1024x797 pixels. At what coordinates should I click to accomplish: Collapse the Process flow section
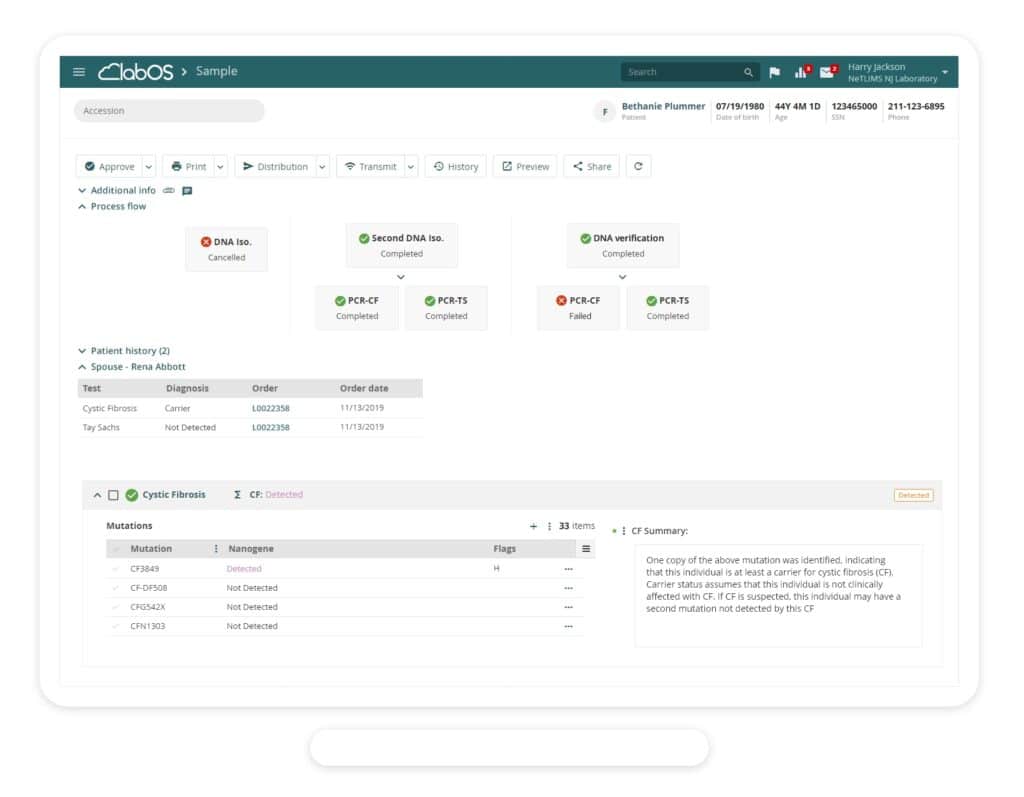pyautogui.click(x=82, y=206)
